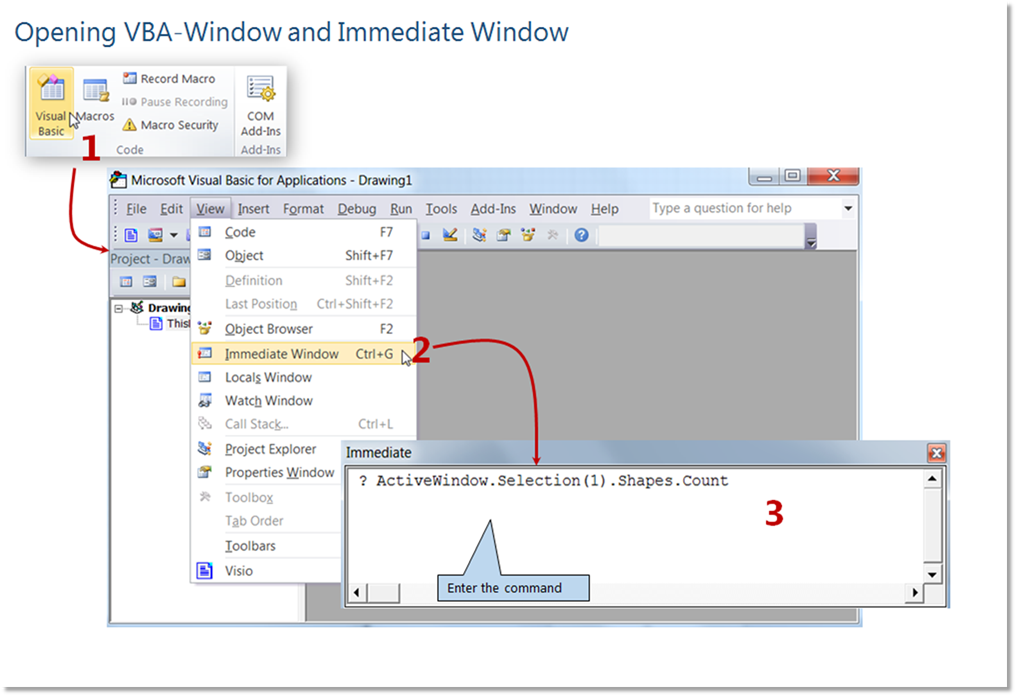
Task: Click Immediate window scroll up arrow
Action: pos(932,479)
